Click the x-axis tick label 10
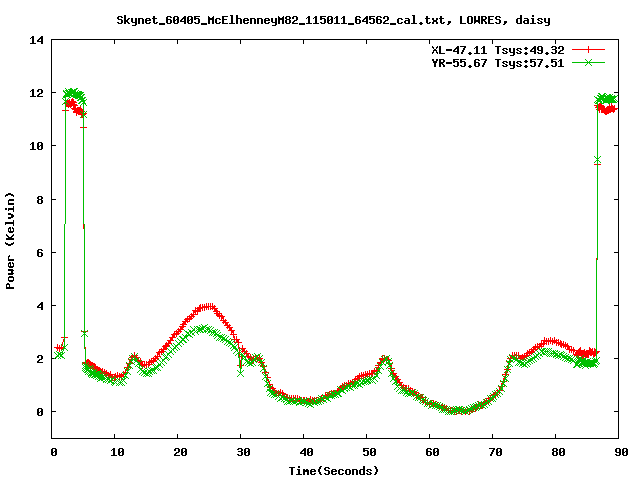Image resolution: width=640 pixels, height=480 pixels. click(x=117, y=452)
